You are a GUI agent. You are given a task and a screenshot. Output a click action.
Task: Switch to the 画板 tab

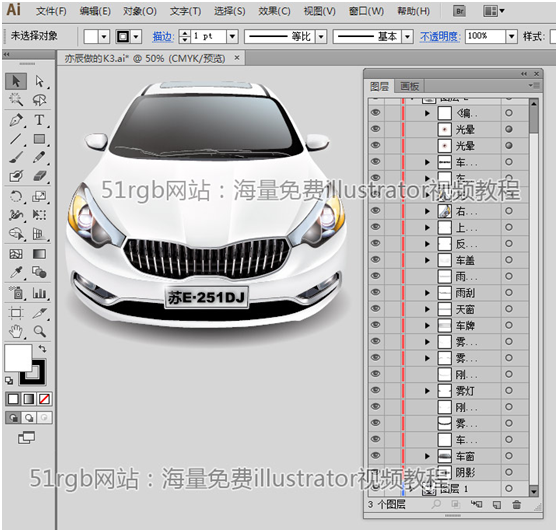tap(410, 86)
